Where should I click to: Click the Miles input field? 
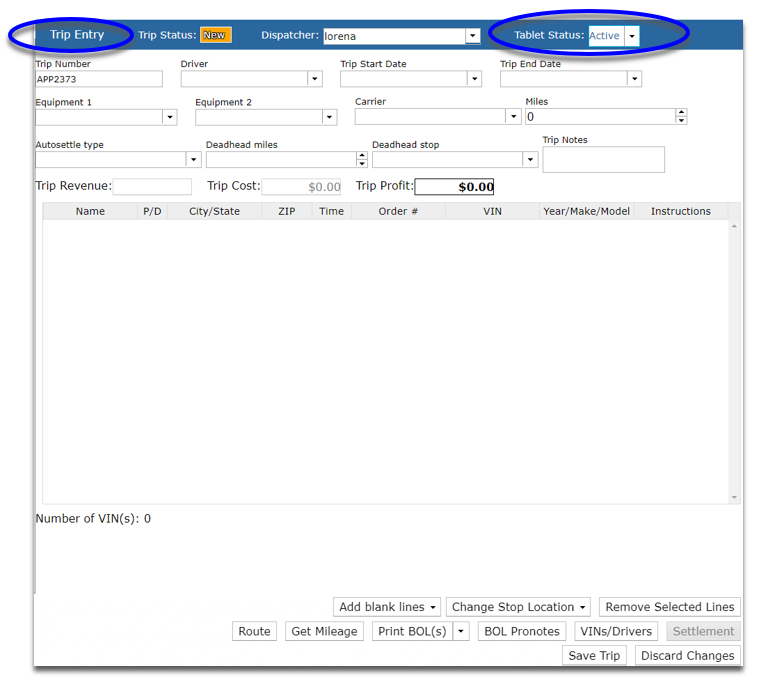(600, 117)
